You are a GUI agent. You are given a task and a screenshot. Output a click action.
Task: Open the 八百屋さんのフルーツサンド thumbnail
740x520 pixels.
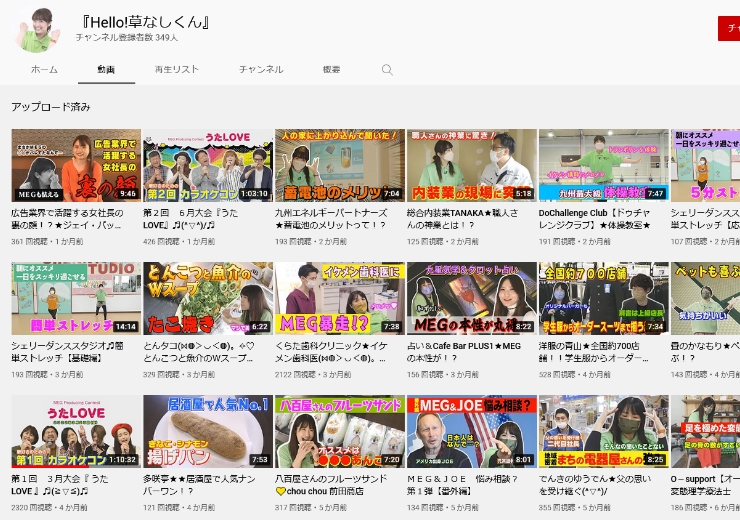[x=339, y=431]
